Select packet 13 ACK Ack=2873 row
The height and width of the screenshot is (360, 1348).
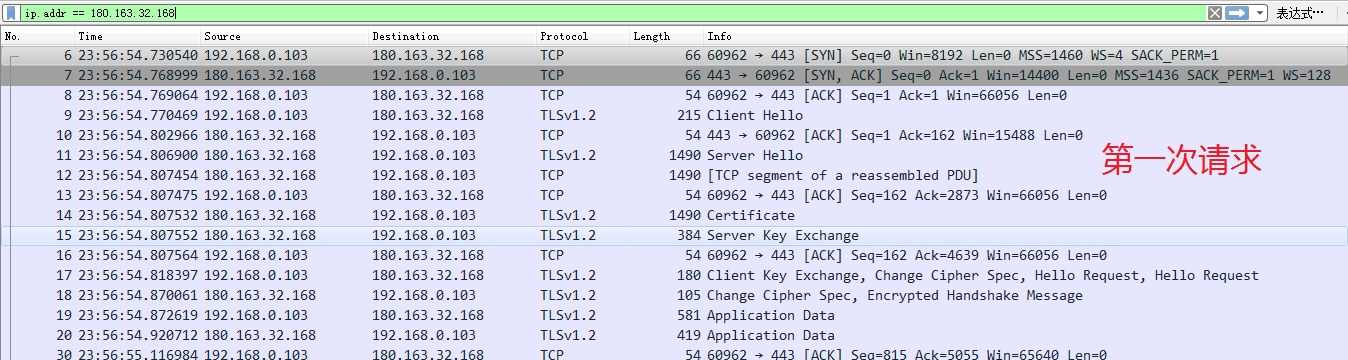tap(674, 195)
